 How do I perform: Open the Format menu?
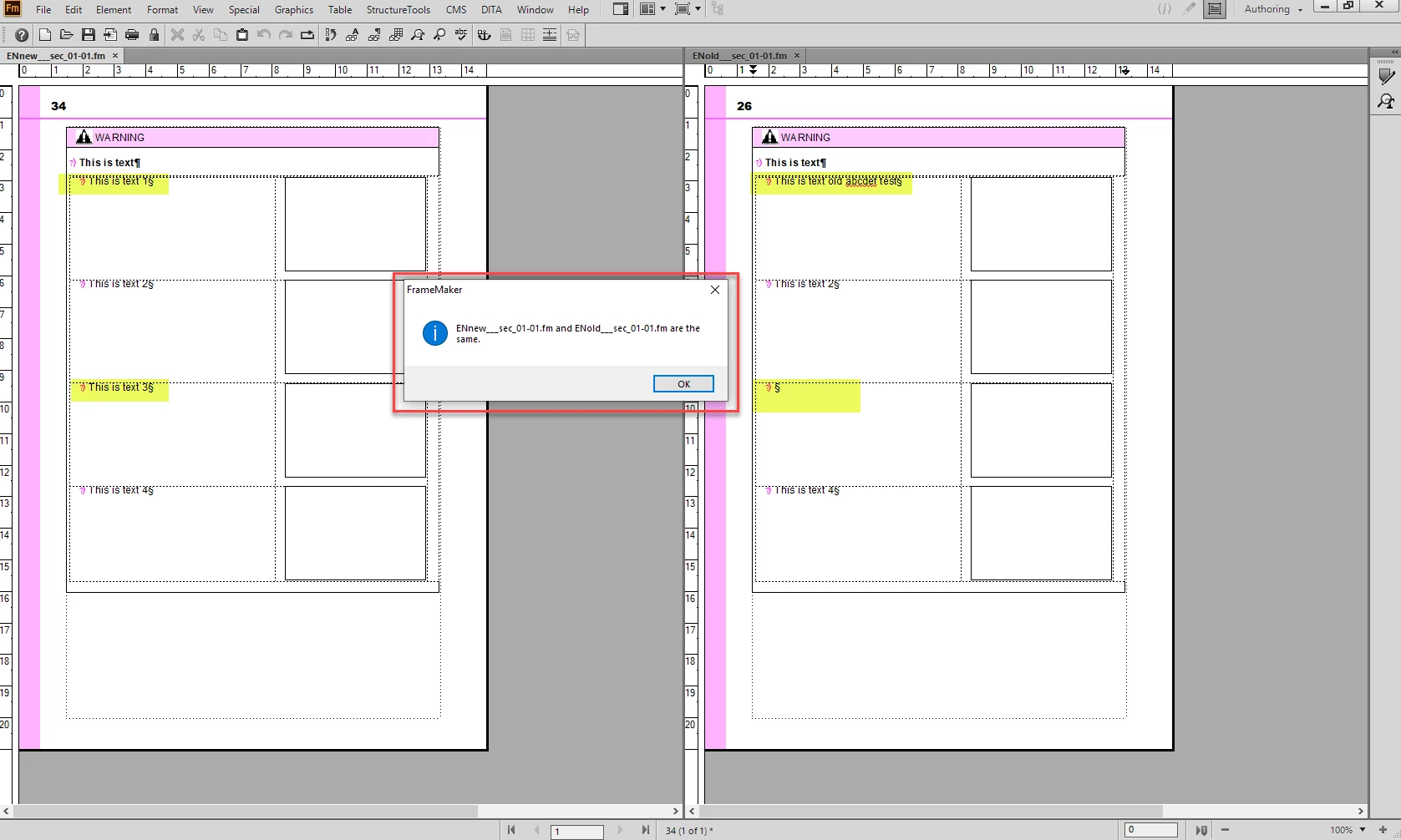coord(162,10)
